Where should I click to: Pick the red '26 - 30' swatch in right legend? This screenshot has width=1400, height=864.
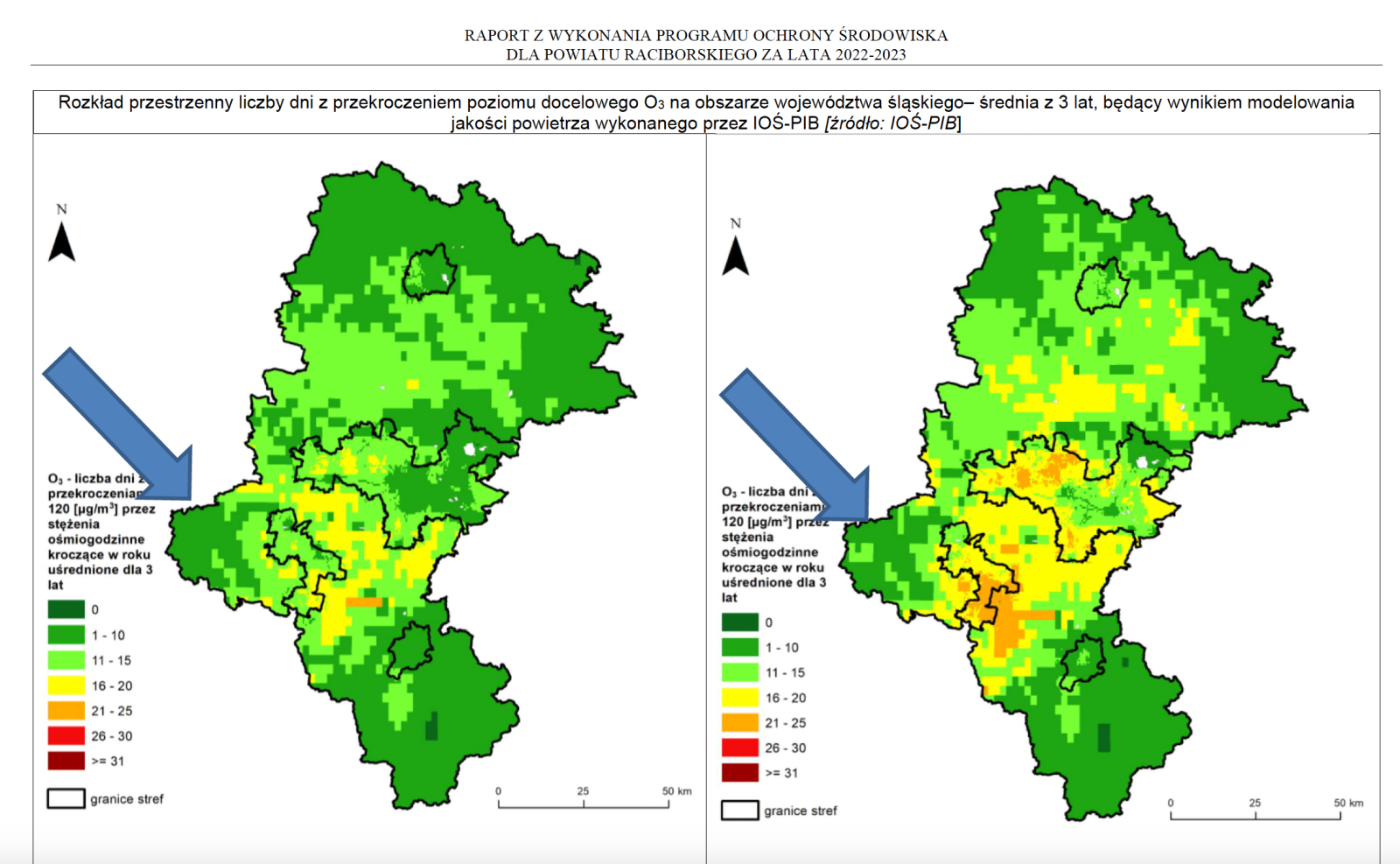pyautogui.click(x=739, y=748)
